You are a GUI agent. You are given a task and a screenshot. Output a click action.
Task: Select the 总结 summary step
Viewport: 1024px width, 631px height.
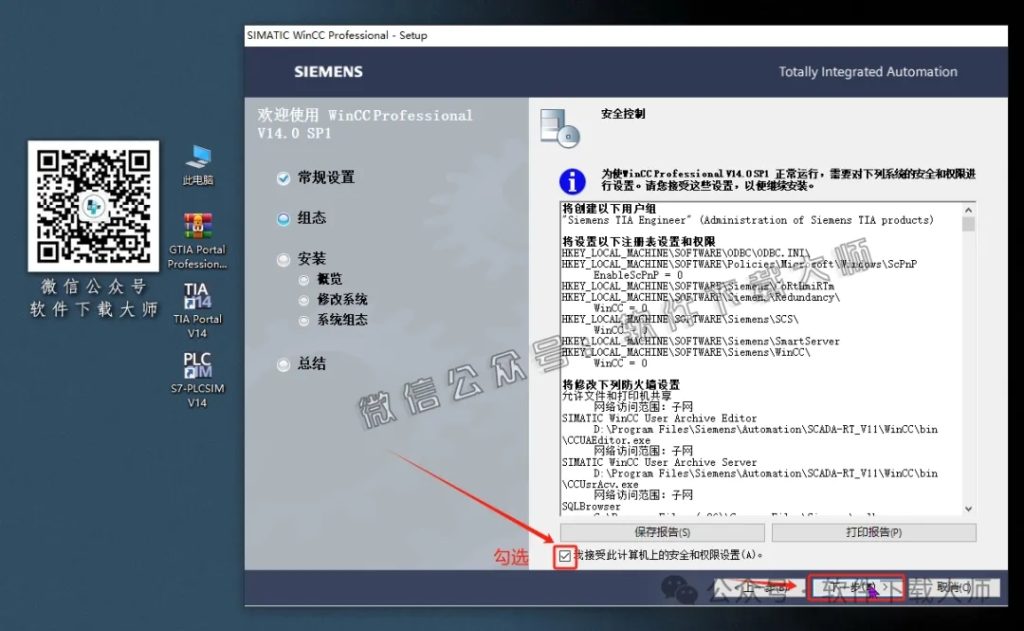click(x=283, y=364)
